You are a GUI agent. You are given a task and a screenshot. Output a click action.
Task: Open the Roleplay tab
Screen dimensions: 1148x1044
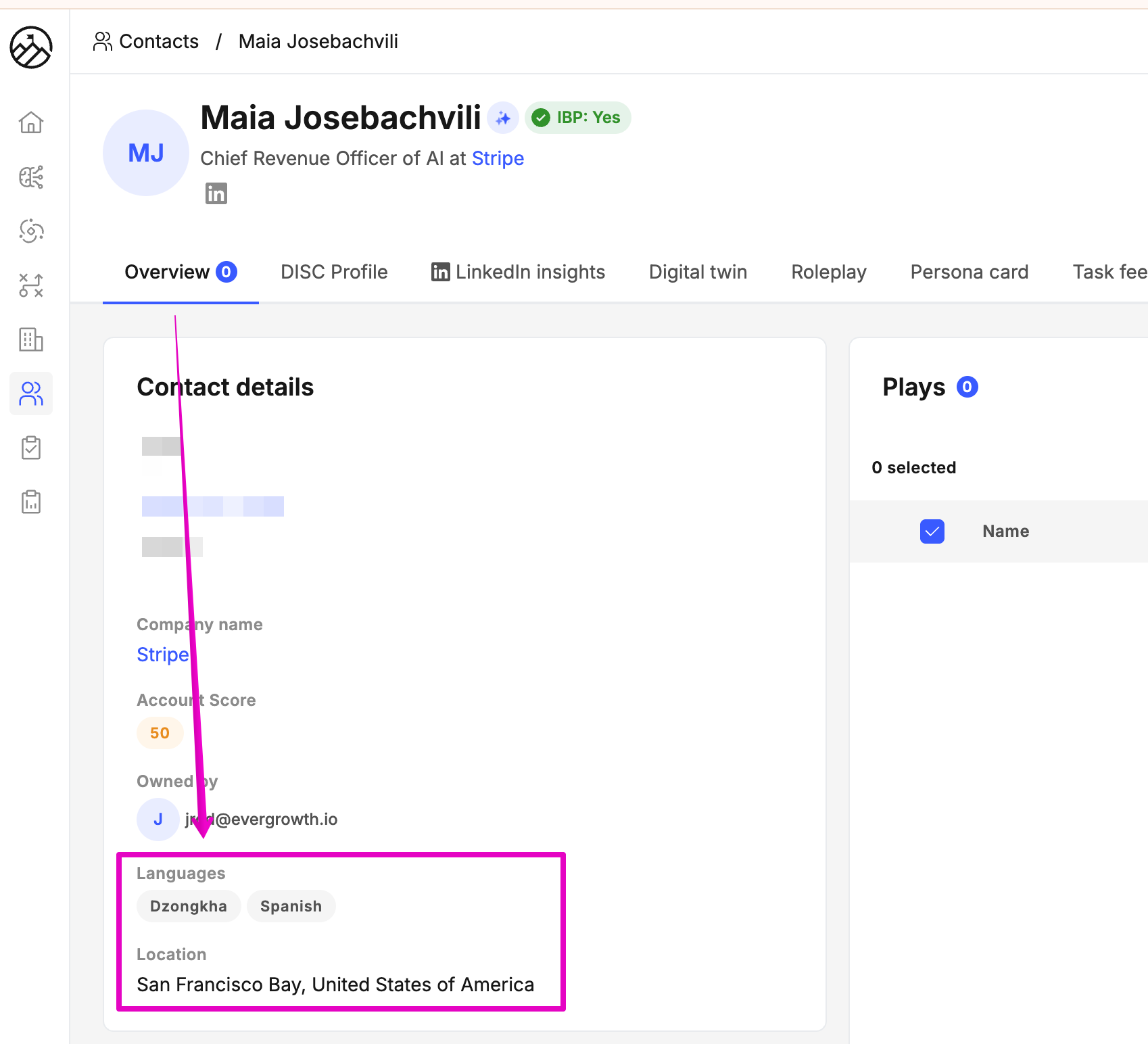829,272
